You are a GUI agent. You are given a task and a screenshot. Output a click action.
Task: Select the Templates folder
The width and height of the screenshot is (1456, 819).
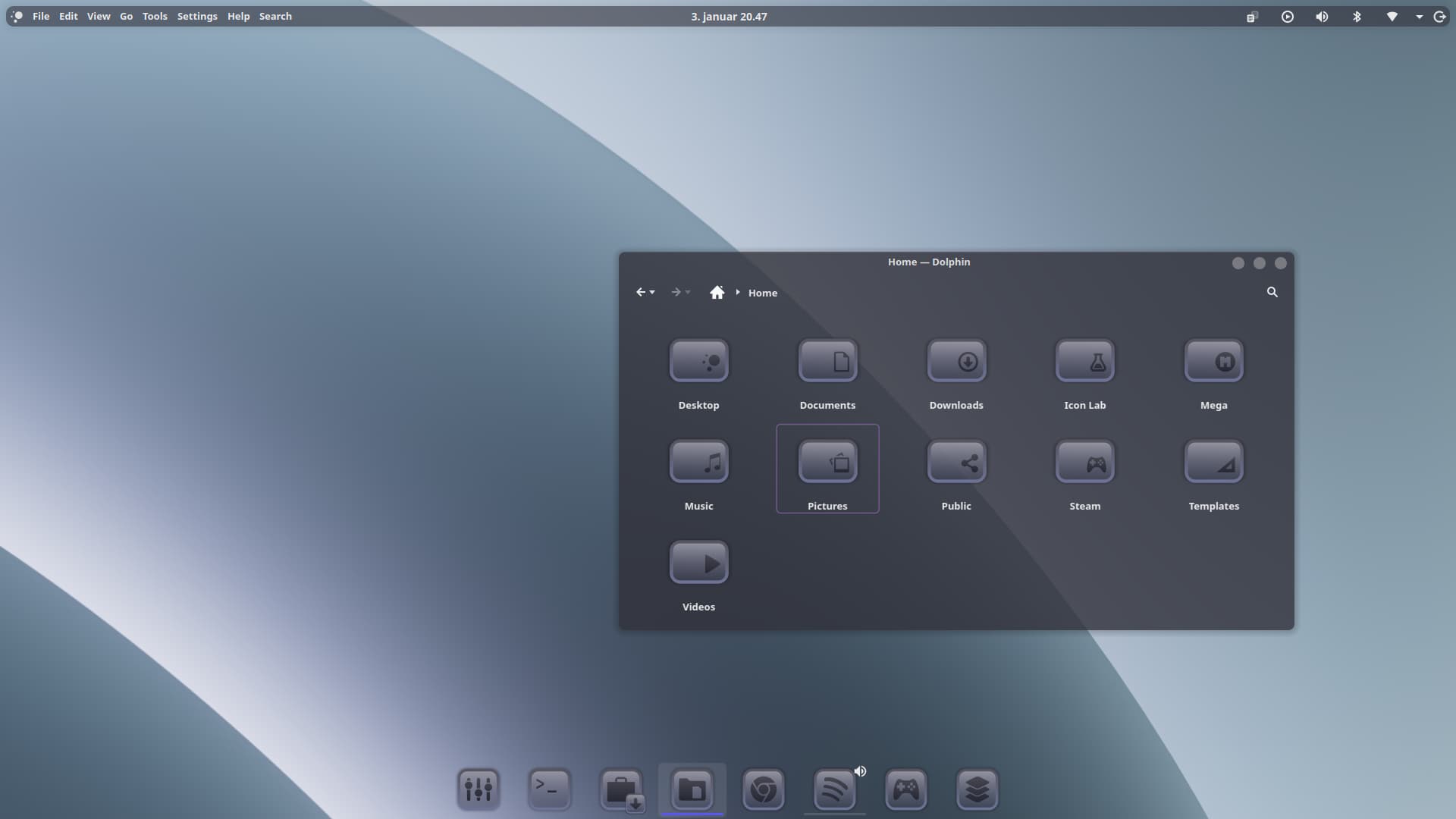[x=1213, y=463]
